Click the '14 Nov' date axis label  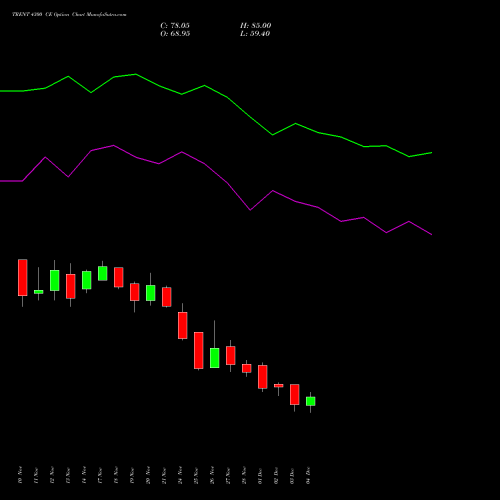pos(84,475)
